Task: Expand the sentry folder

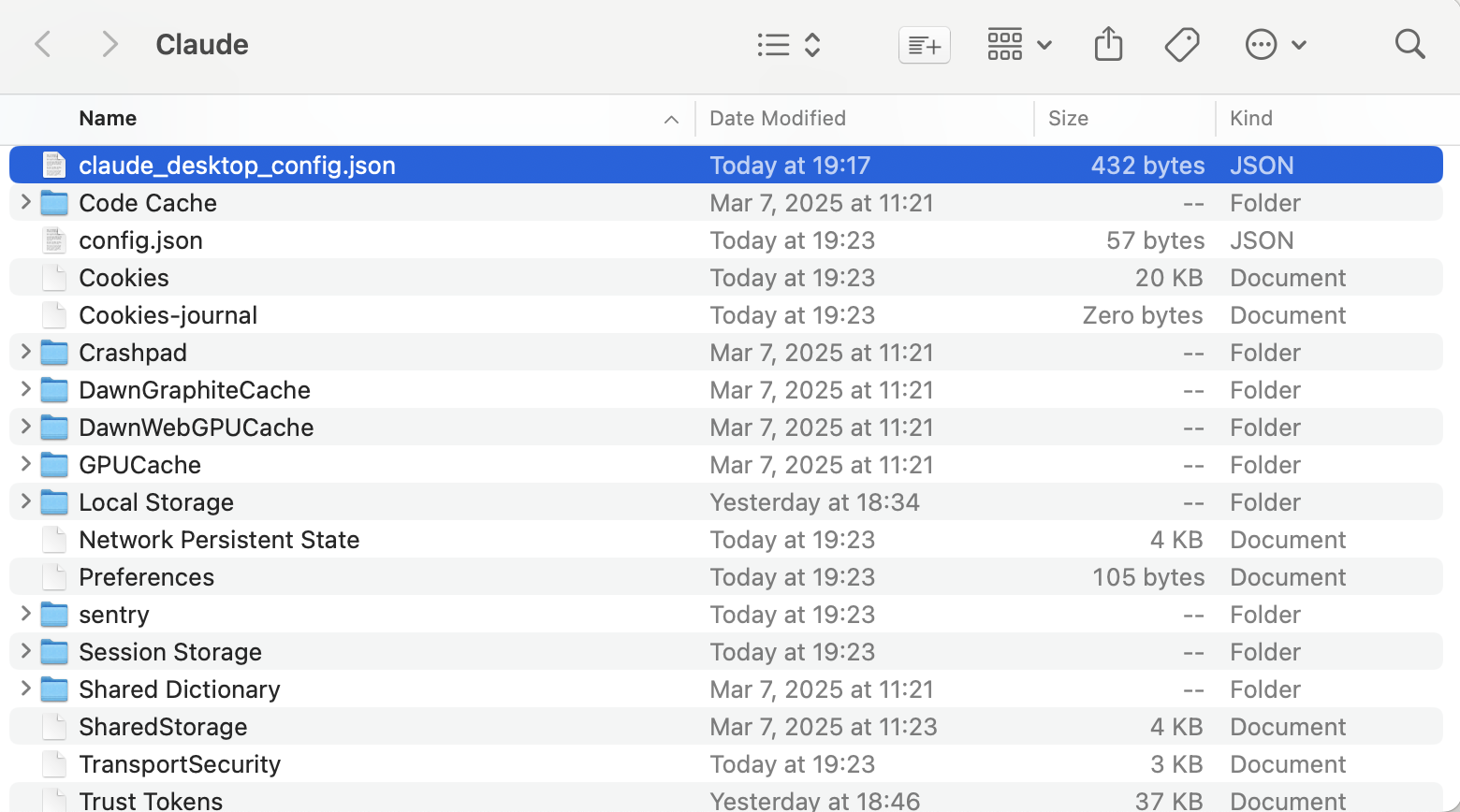Action: click(26, 614)
